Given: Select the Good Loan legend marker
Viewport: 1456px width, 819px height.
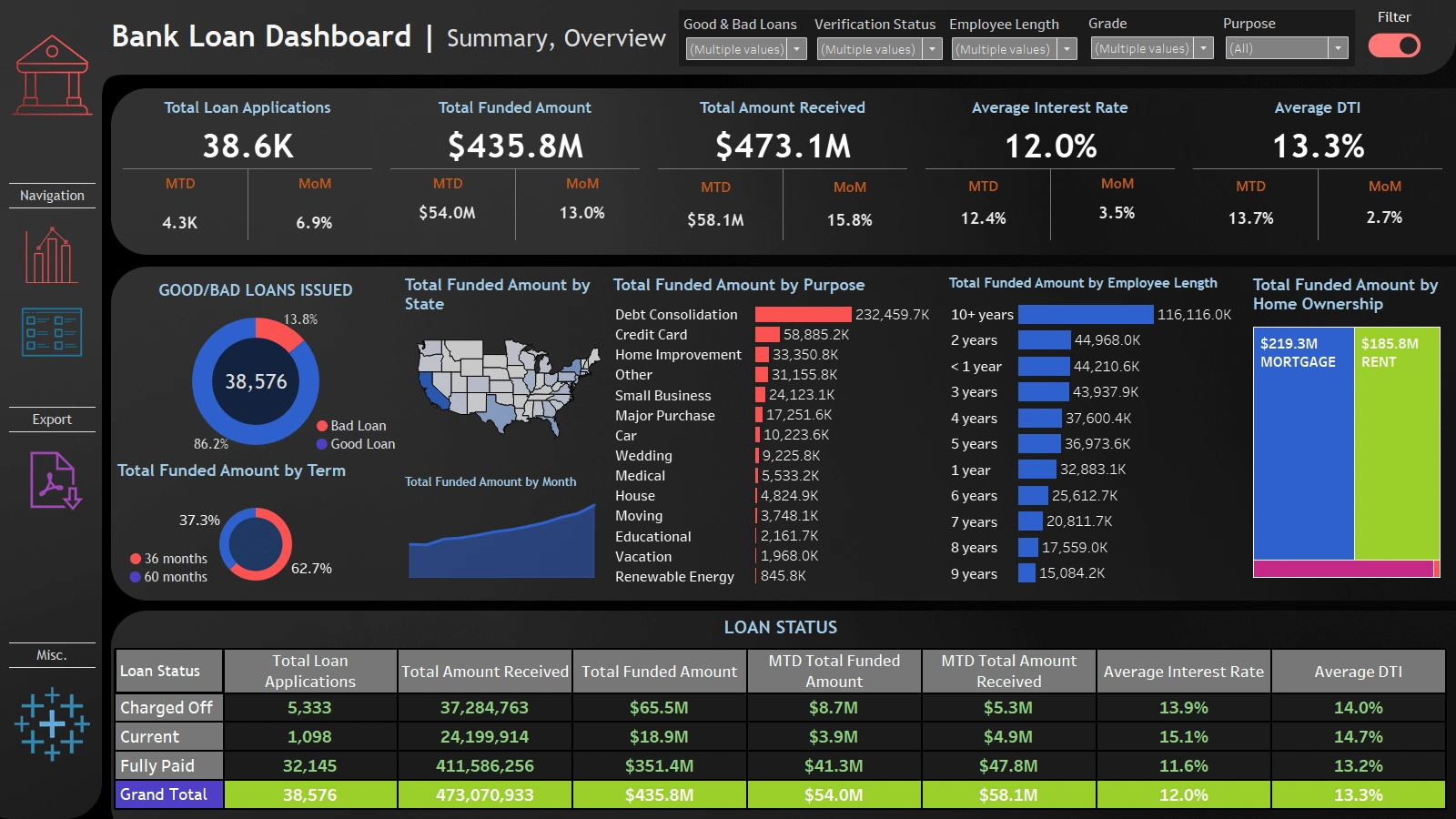Looking at the screenshot, I should 322,444.
